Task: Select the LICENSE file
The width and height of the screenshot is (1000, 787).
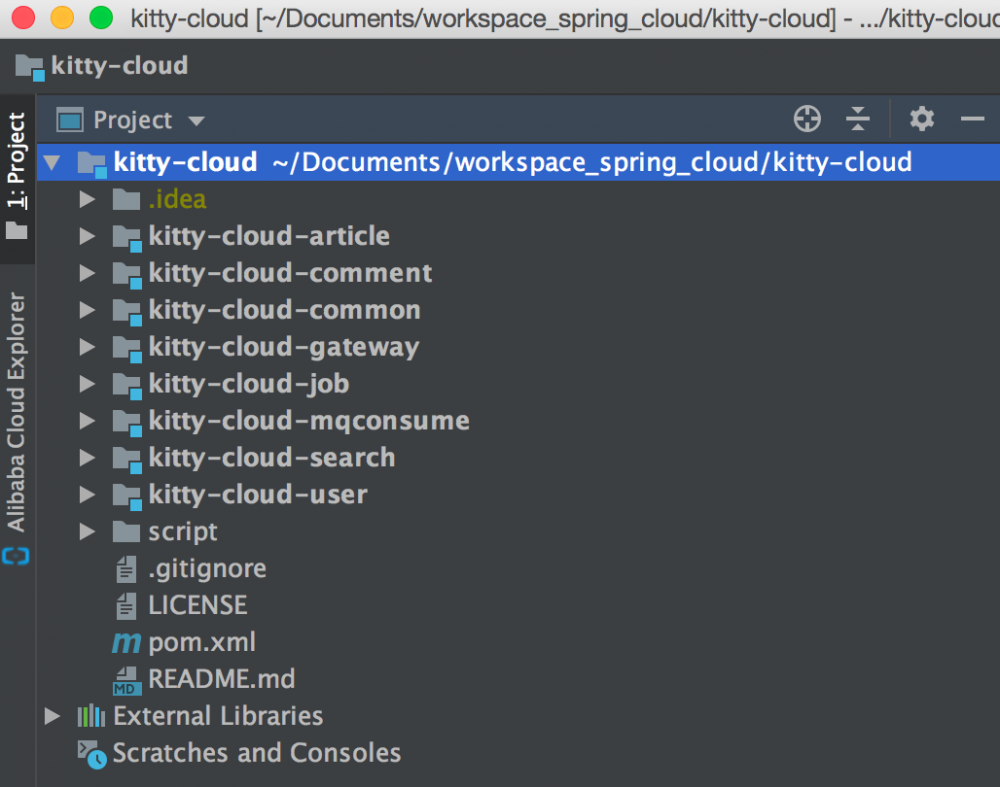Action: pyautogui.click(x=197, y=605)
